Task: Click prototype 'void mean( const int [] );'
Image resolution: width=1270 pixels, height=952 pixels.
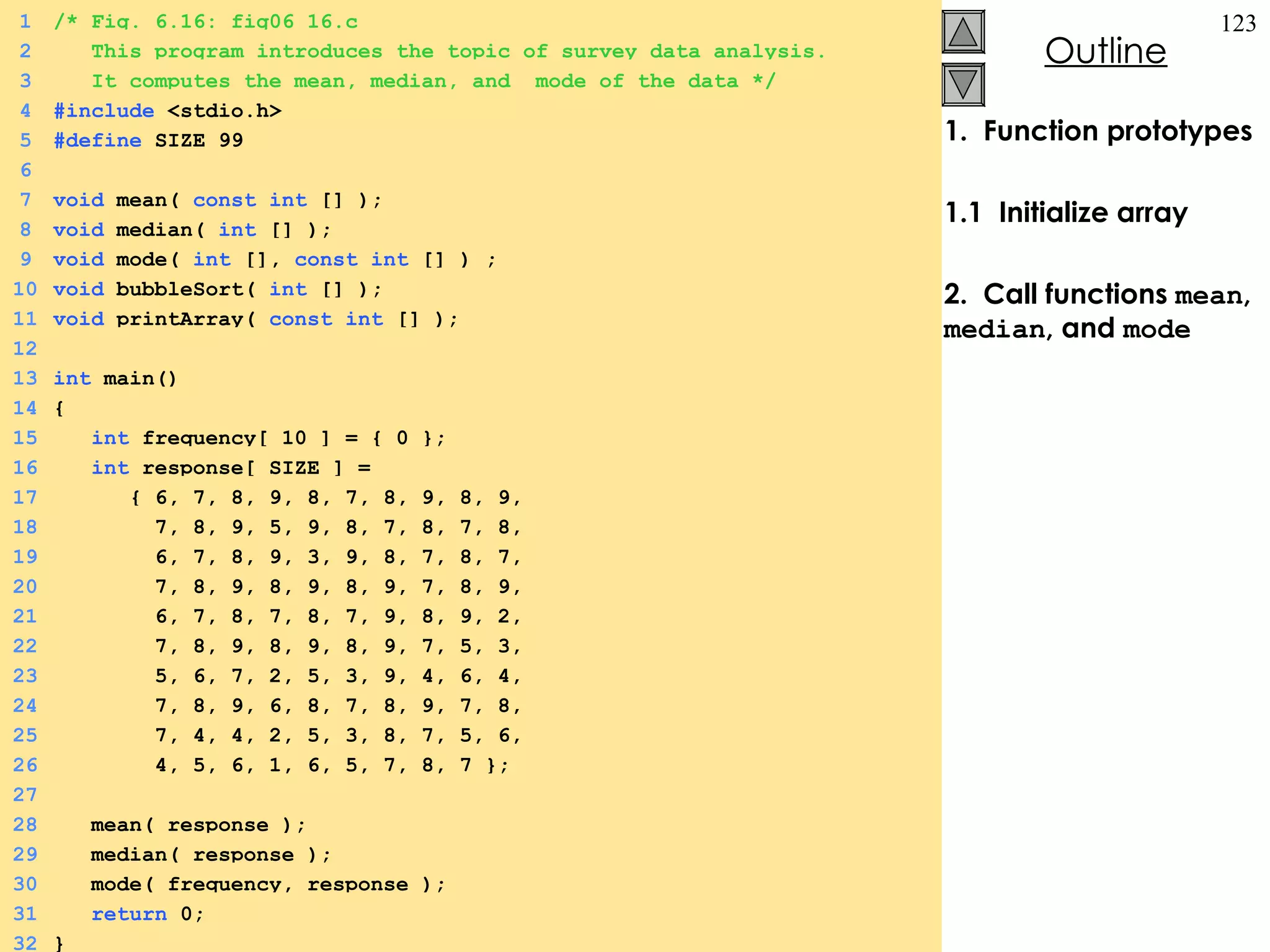Action: pyautogui.click(x=218, y=200)
